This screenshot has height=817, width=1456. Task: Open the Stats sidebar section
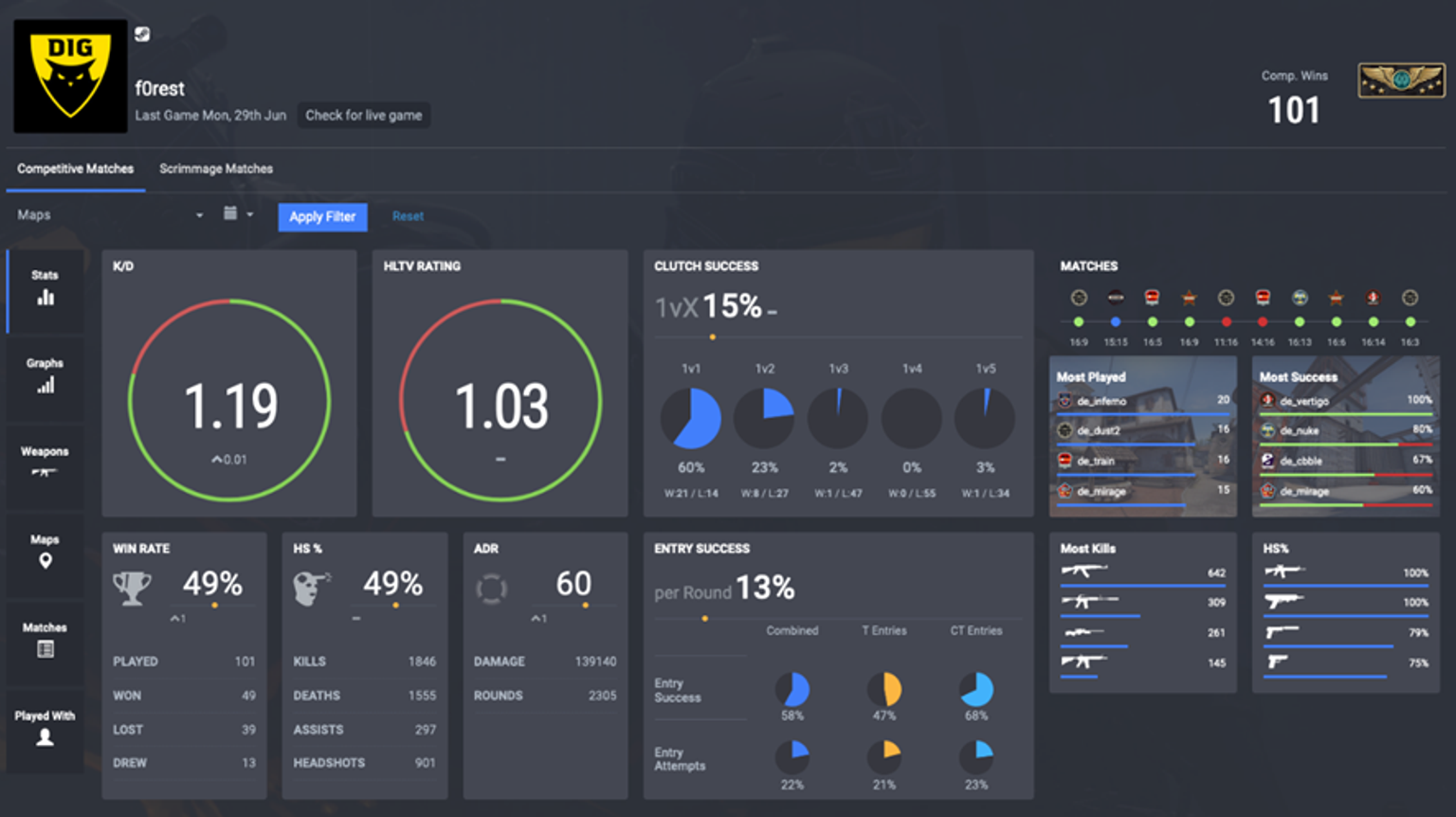click(45, 289)
